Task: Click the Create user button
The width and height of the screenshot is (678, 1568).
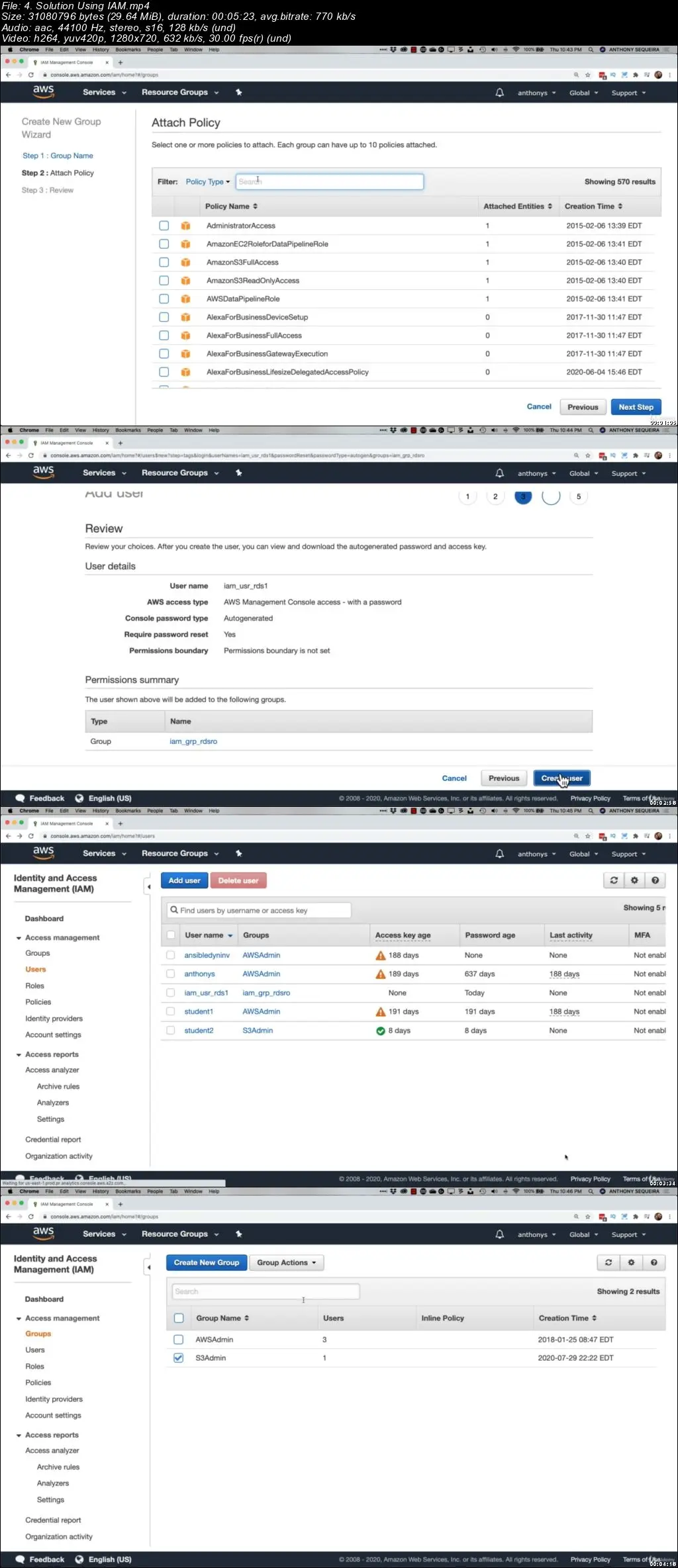Action: [561, 778]
